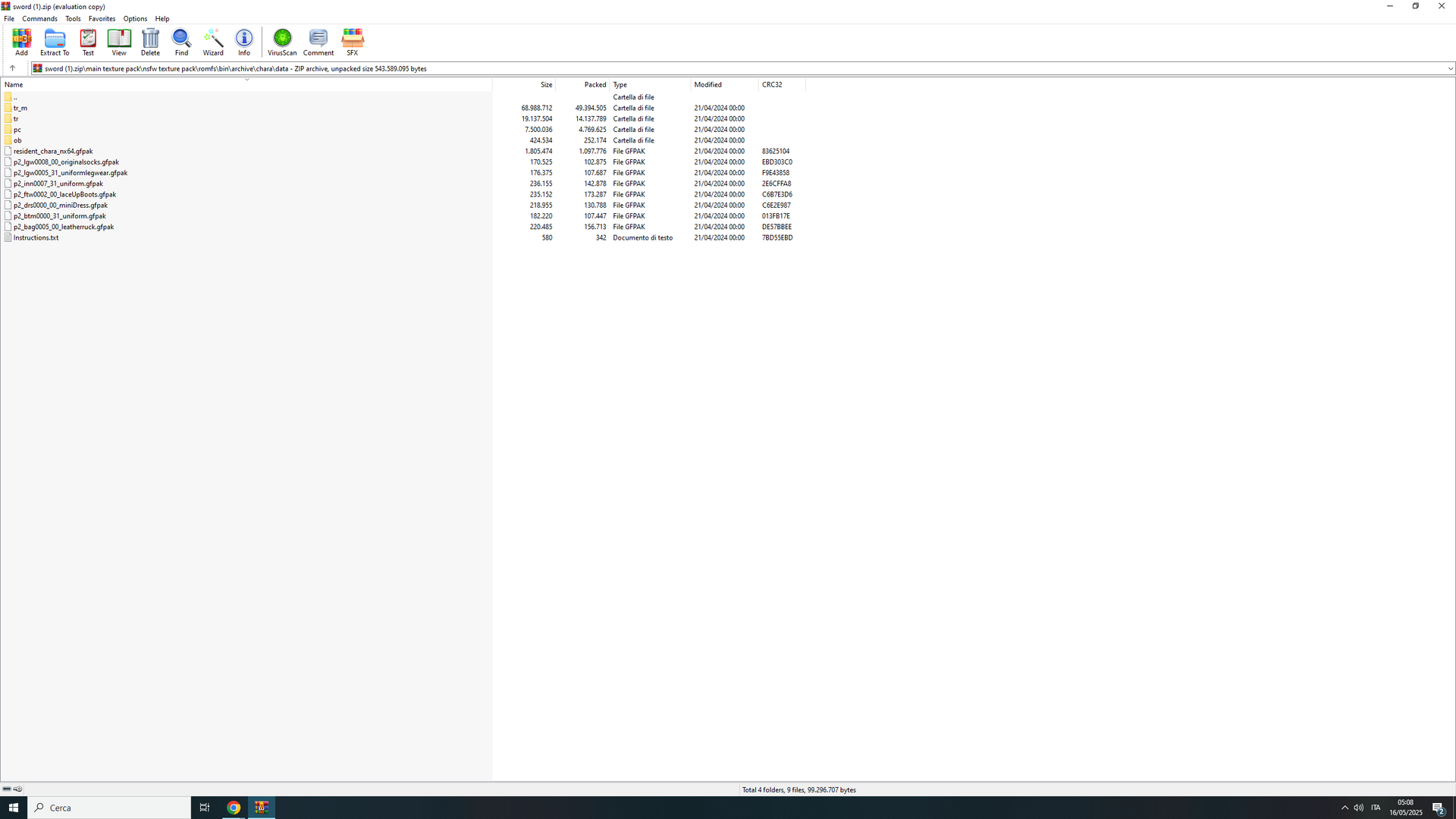Click the pc folder size 7.500.036
1456x819 pixels.
click(538, 130)
